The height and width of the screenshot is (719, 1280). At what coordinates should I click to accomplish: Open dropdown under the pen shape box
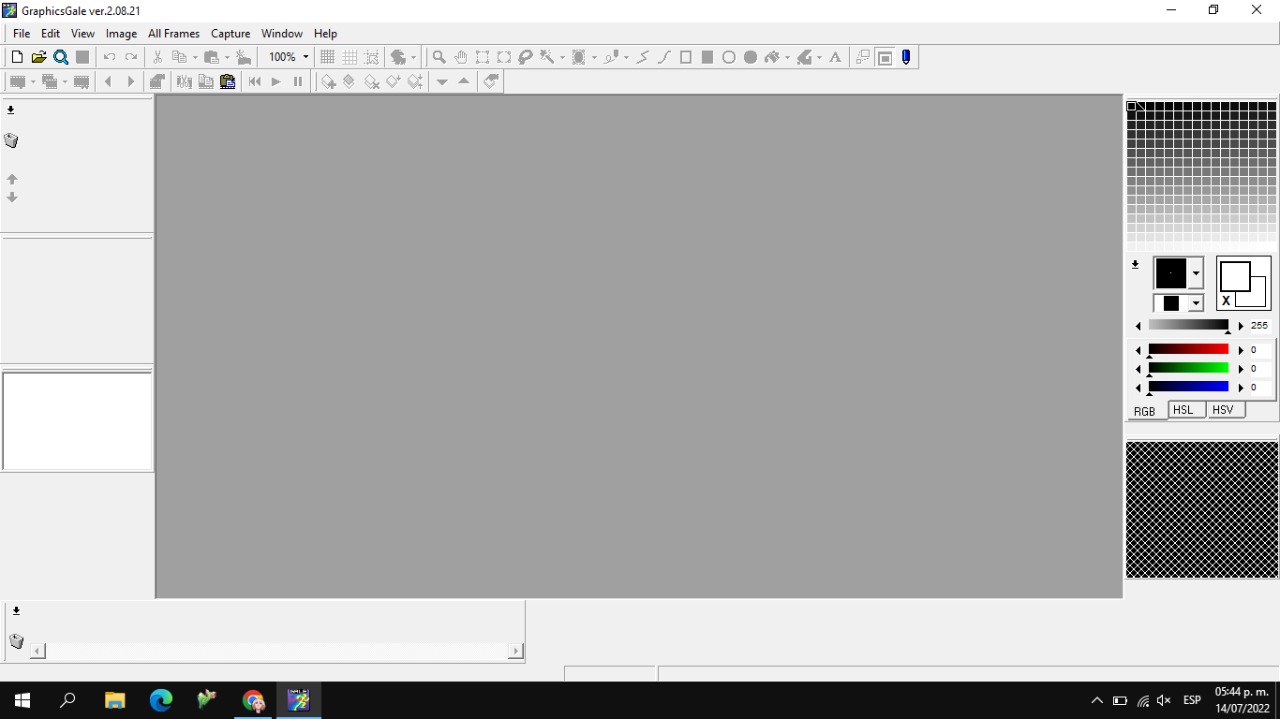click(1196, 304)
